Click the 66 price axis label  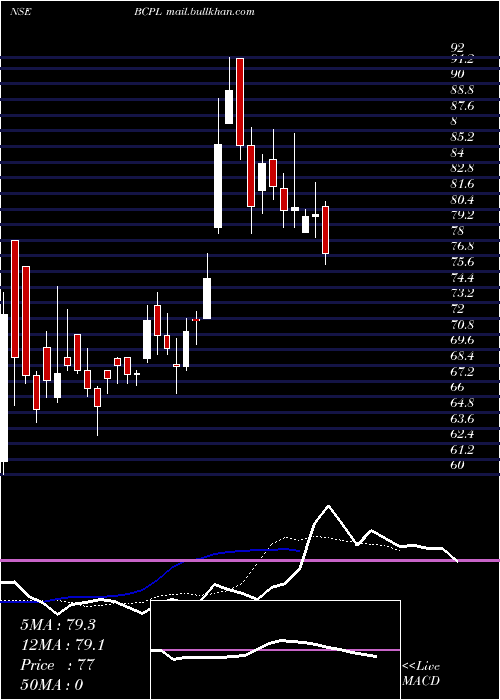(458, 387)
